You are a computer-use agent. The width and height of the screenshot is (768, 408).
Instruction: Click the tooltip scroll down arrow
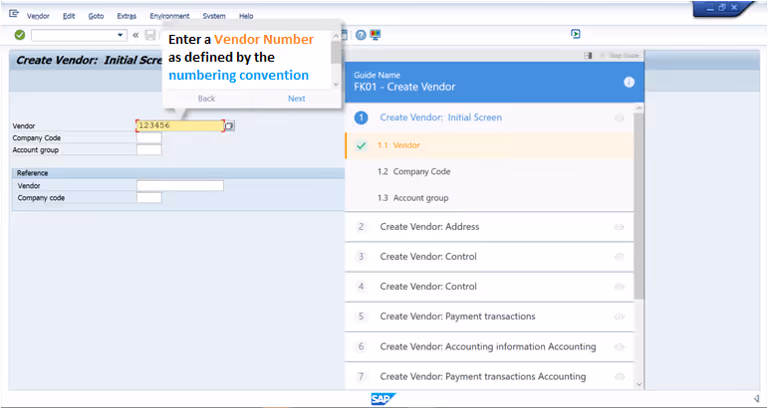click(x=336, y=84)
